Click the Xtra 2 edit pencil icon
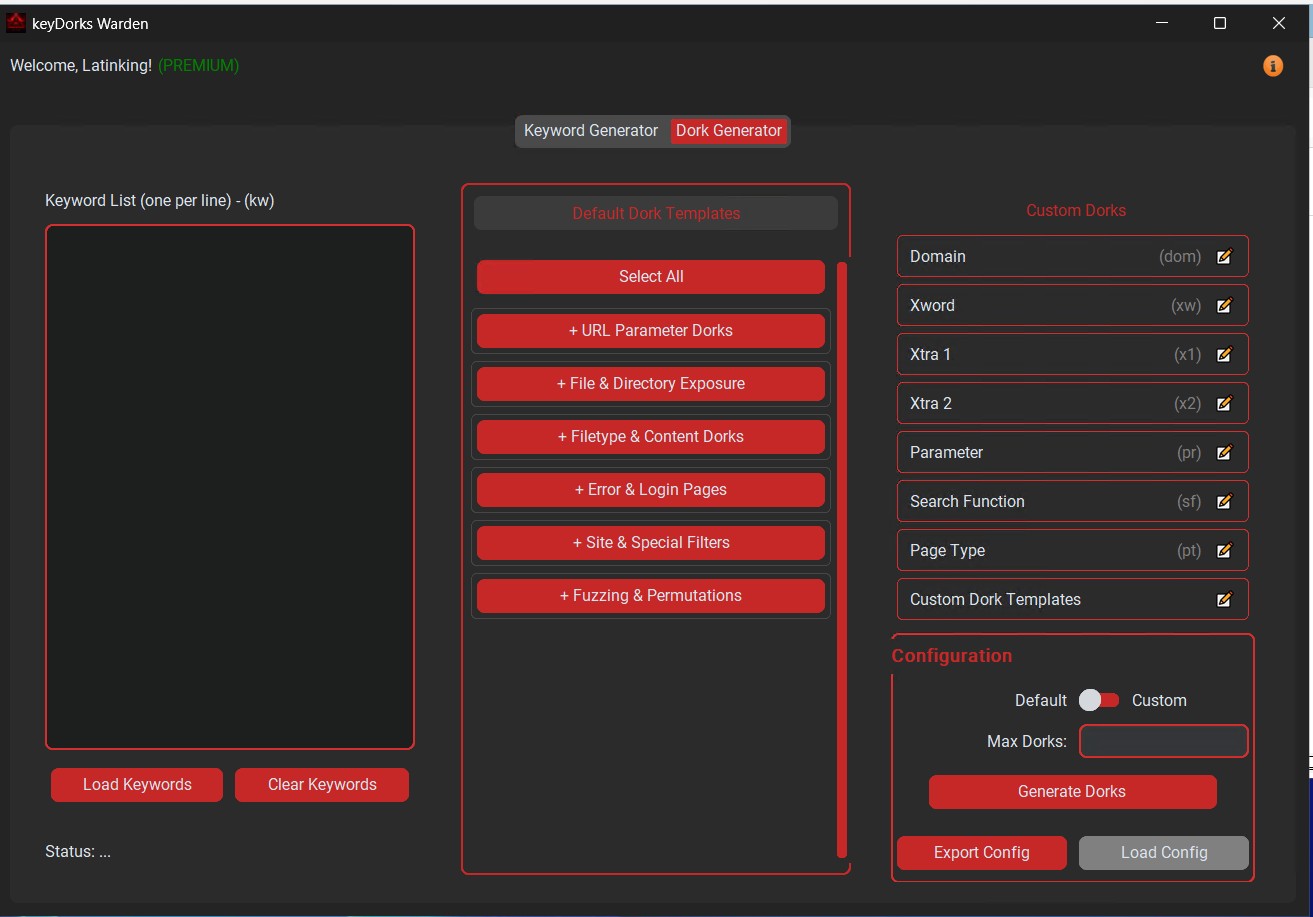This screenshot has width=1313, height=917. 1224,404
